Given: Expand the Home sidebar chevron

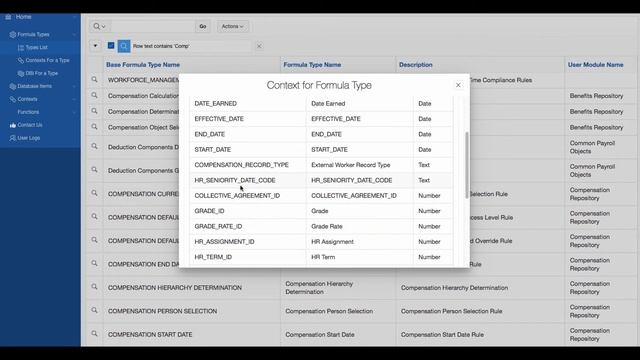Looking at the screenshot, I should pos(74,17).
